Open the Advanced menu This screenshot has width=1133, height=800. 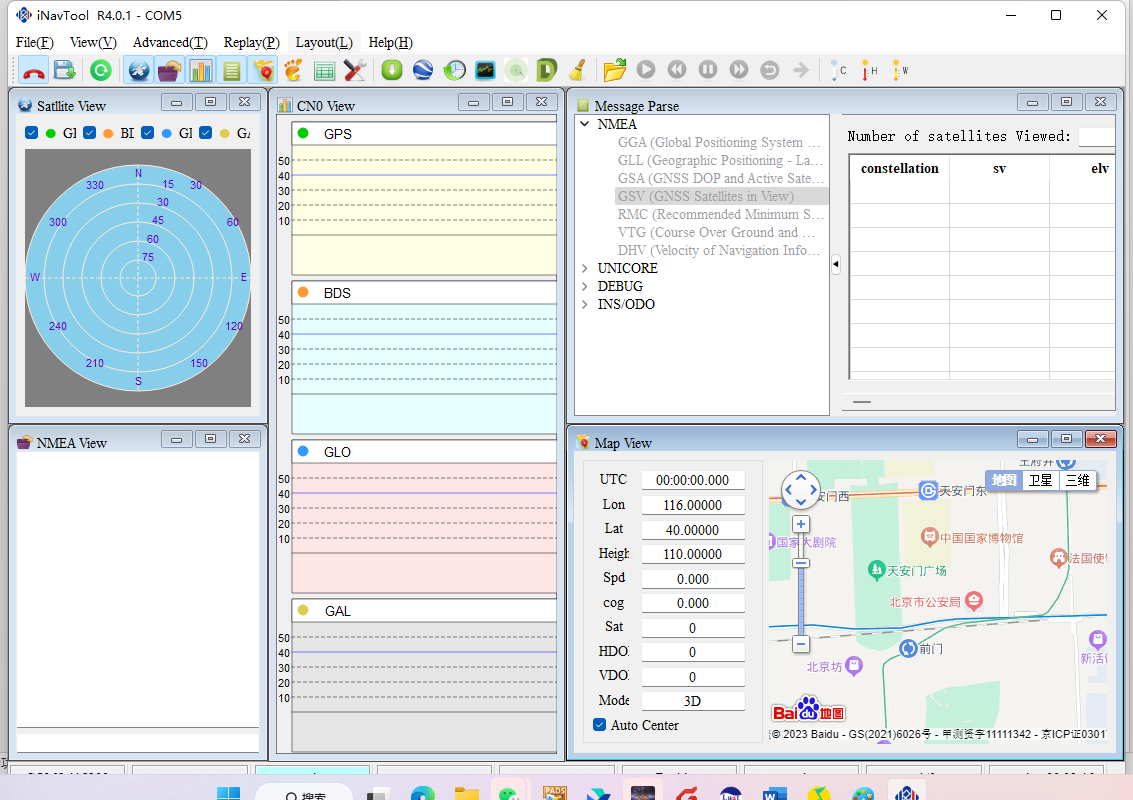170,42
